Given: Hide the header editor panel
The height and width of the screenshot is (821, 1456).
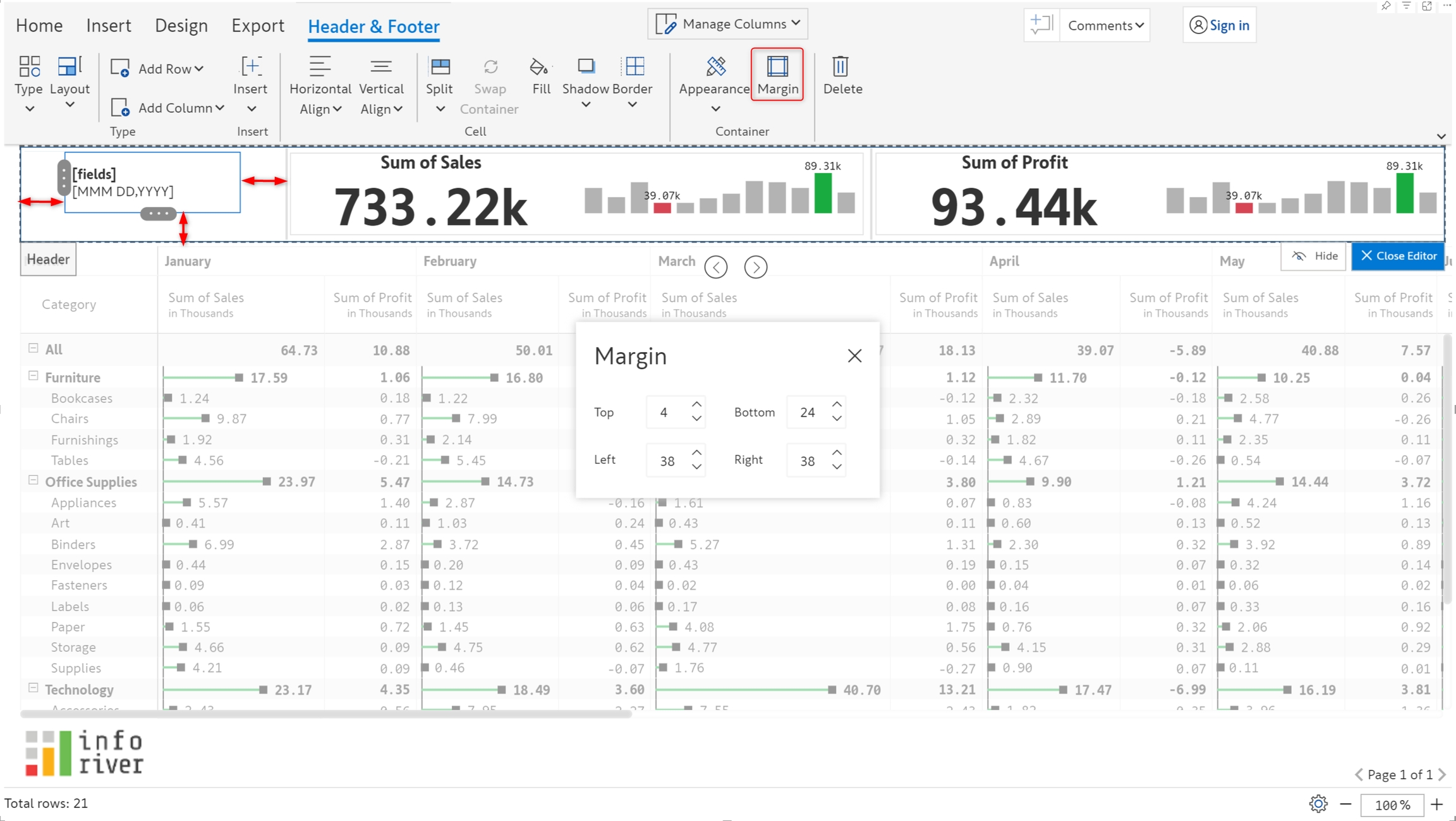Looking at the screenshot, I should [1314, 256].
